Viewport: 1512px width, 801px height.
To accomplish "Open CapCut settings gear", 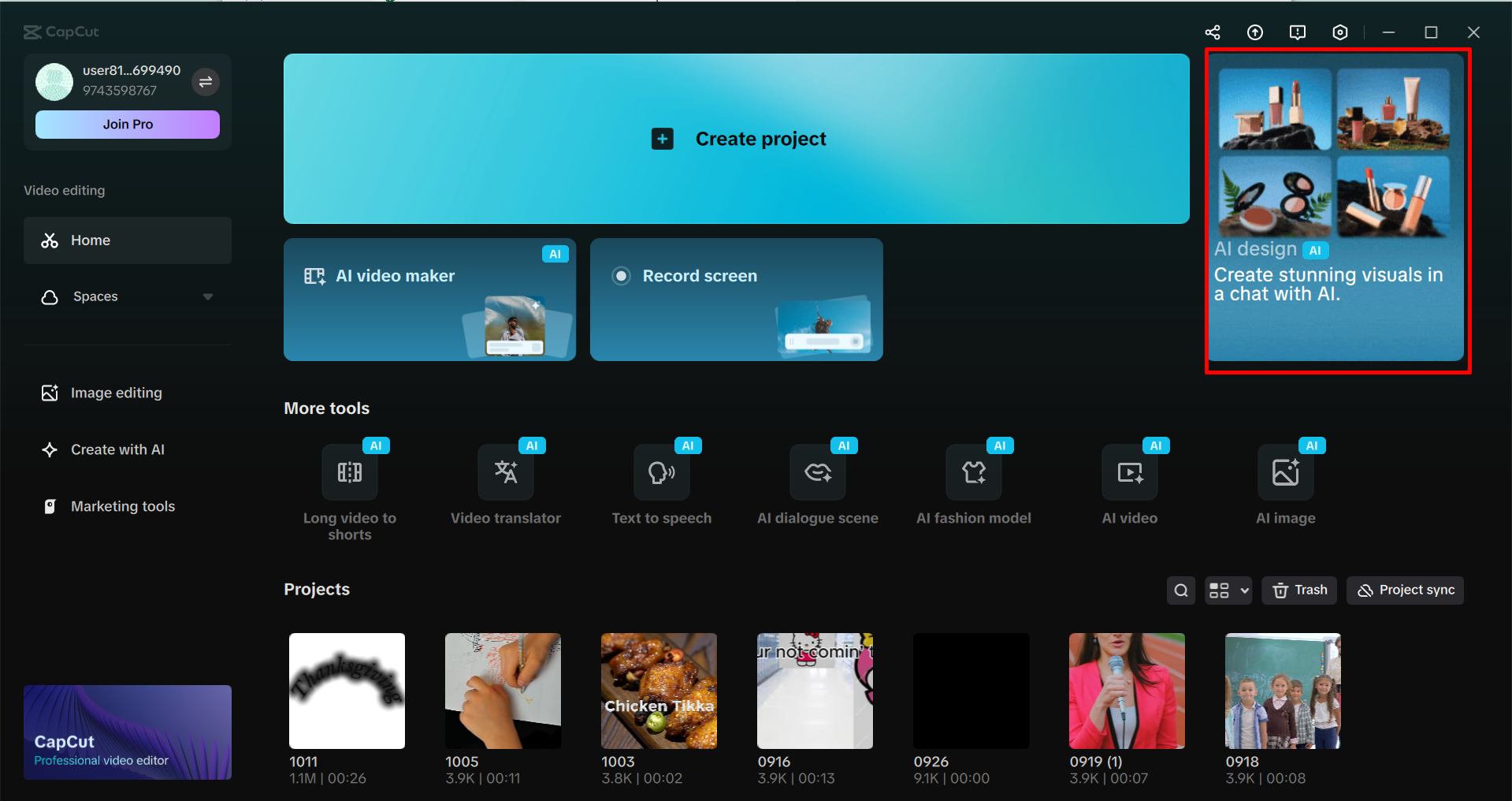I will [1339, 32].
